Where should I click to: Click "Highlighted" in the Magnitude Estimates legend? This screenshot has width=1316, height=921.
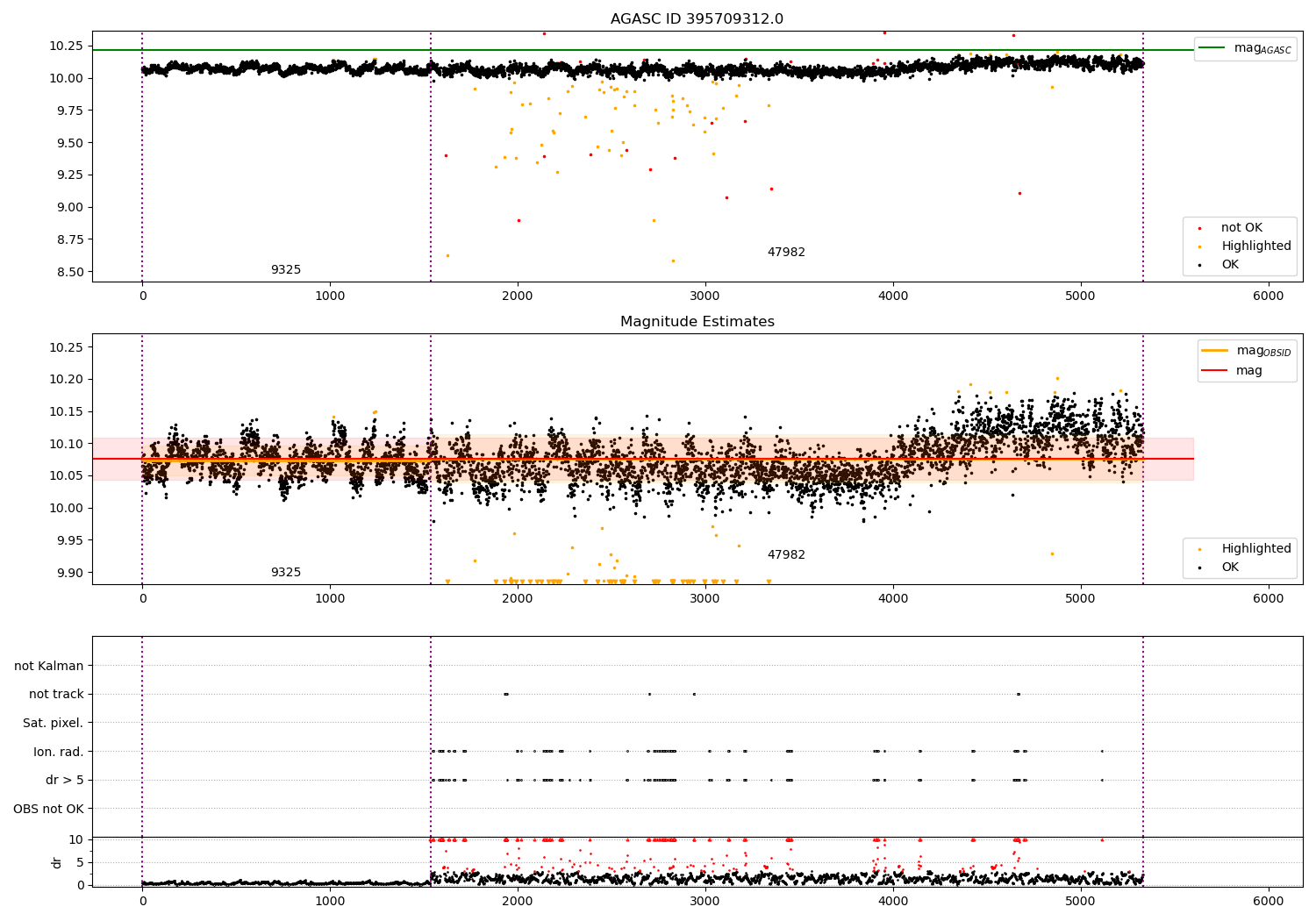1256,549
